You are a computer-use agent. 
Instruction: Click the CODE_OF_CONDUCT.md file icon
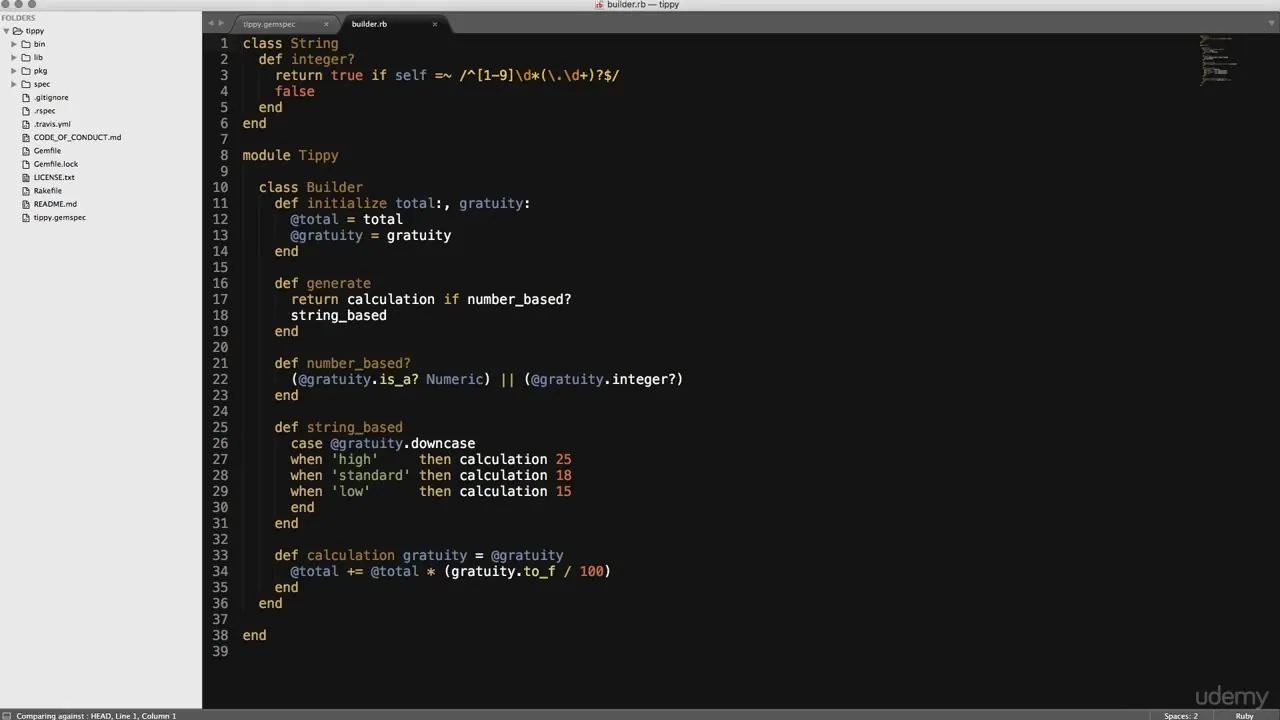(x=26, y=137)
